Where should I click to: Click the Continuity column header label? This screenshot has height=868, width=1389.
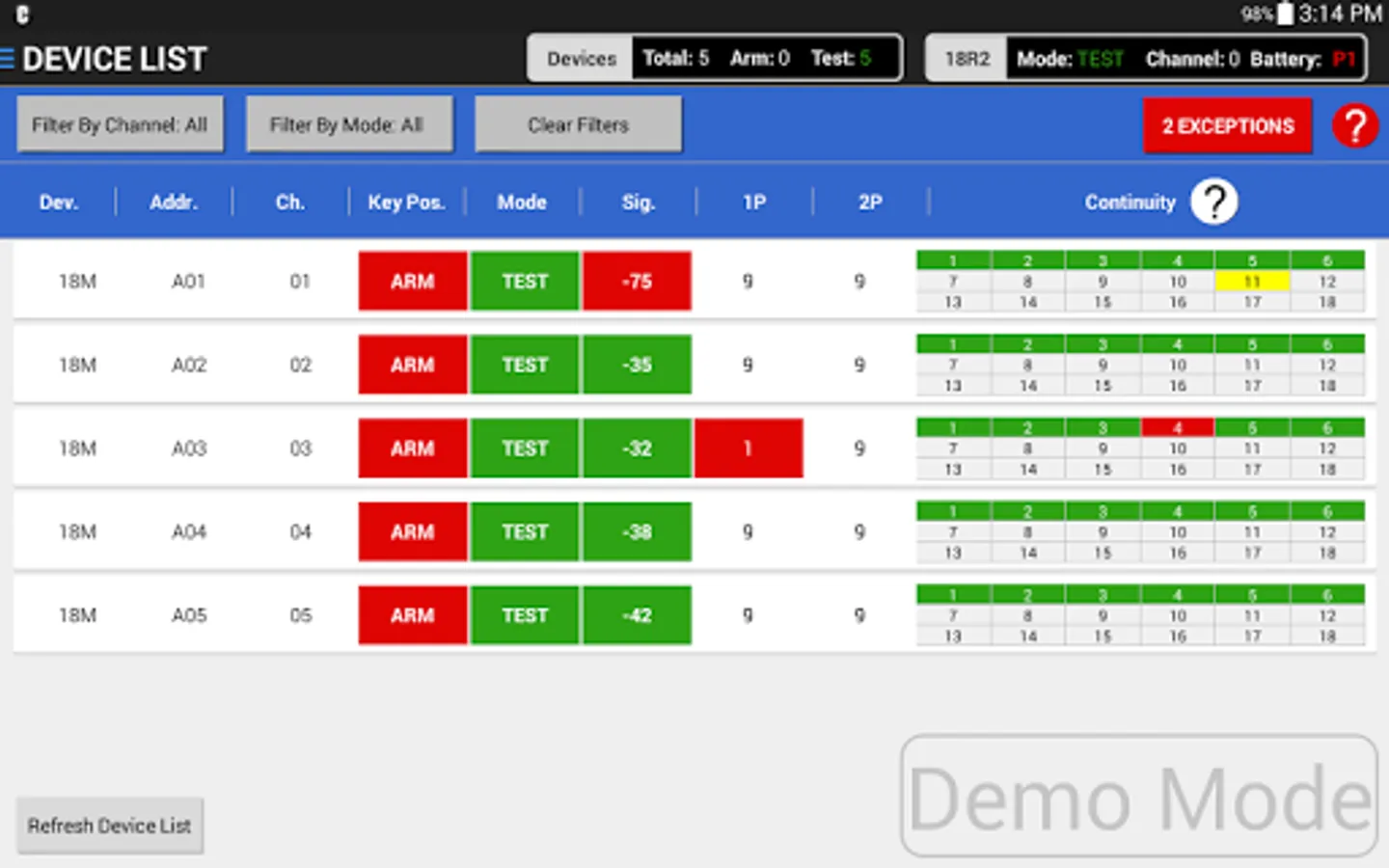[1130, 203]
